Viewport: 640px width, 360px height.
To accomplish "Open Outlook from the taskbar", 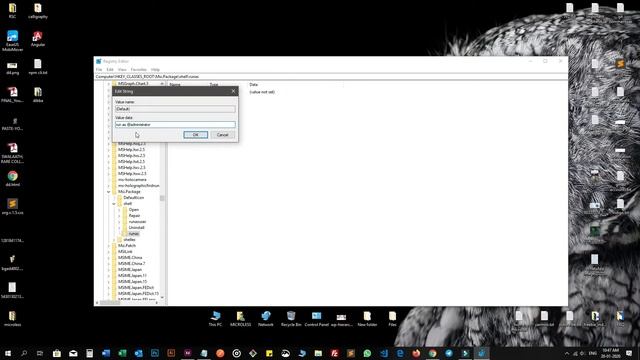I will (x=138, y=353).
